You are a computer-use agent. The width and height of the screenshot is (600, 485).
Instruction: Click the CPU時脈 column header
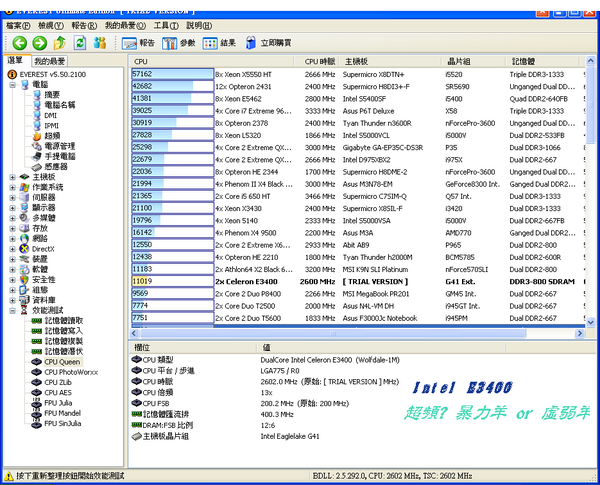[316, 62]
